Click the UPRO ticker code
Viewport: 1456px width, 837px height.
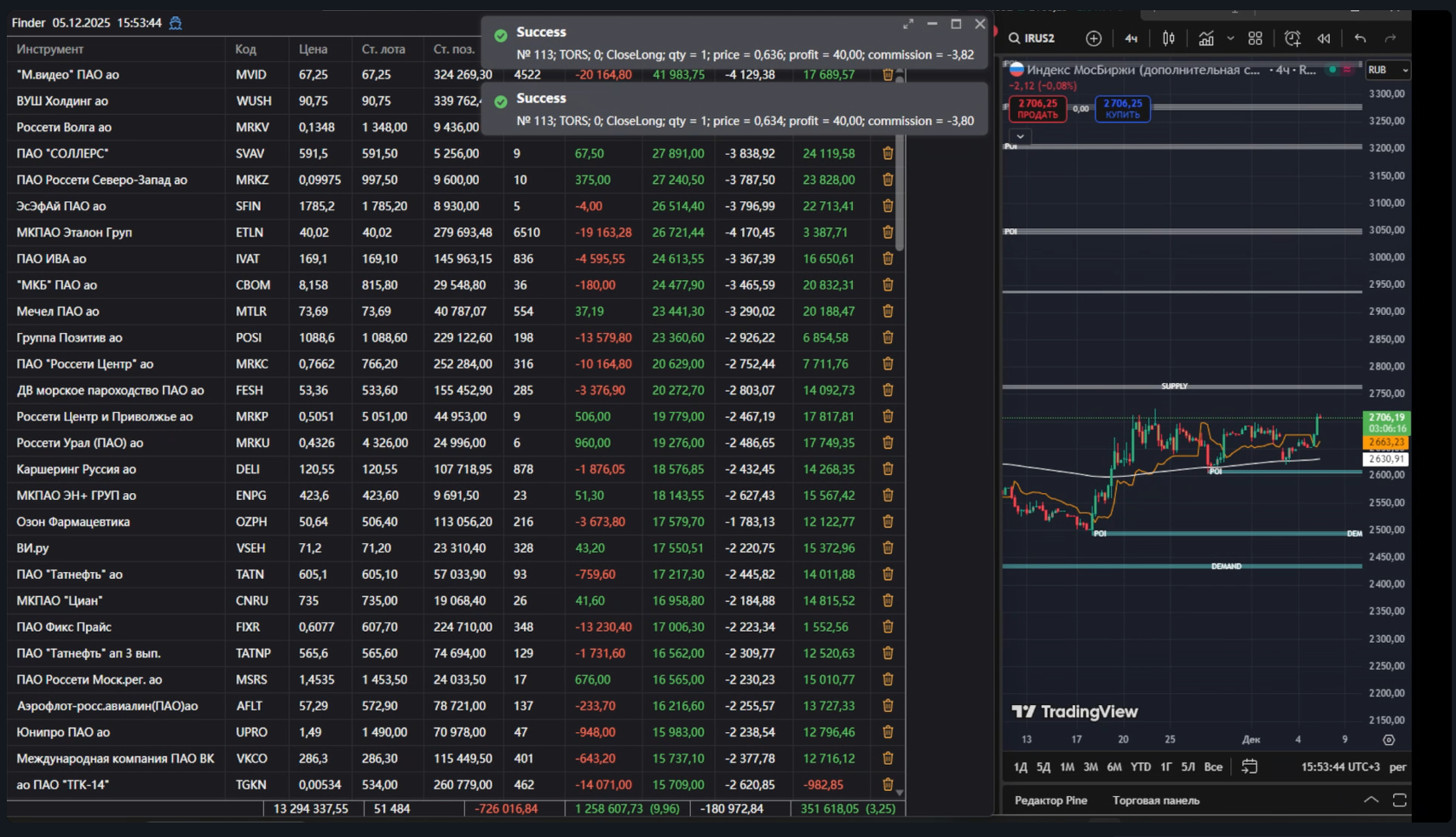pos(251,732)
